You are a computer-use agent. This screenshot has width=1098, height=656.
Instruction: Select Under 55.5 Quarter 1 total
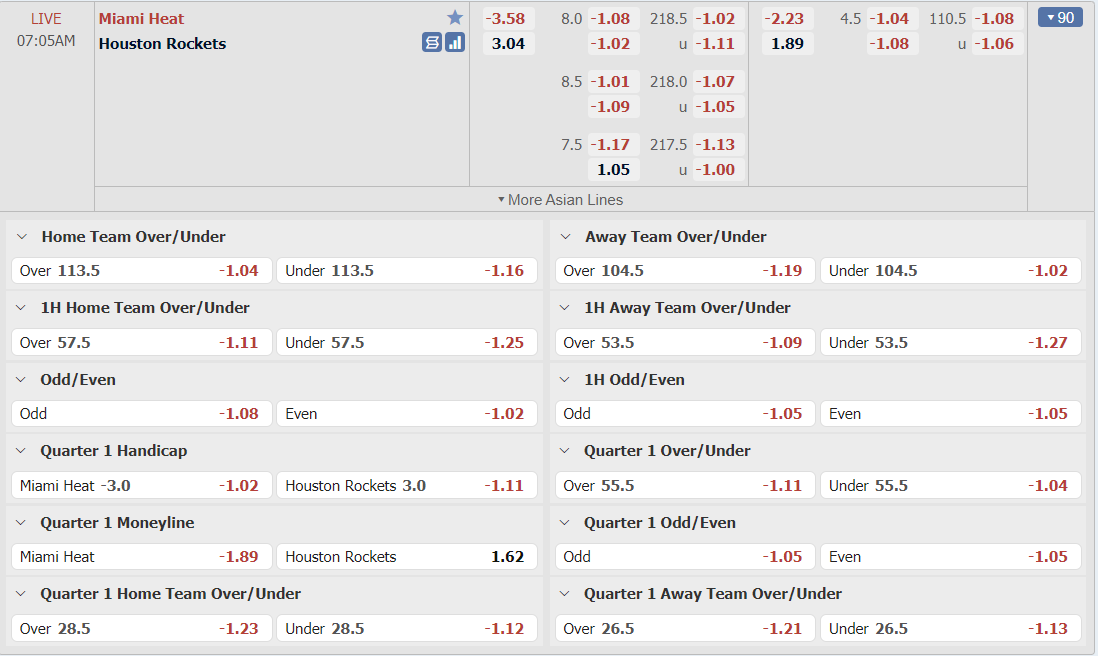[x=951, y=485]
